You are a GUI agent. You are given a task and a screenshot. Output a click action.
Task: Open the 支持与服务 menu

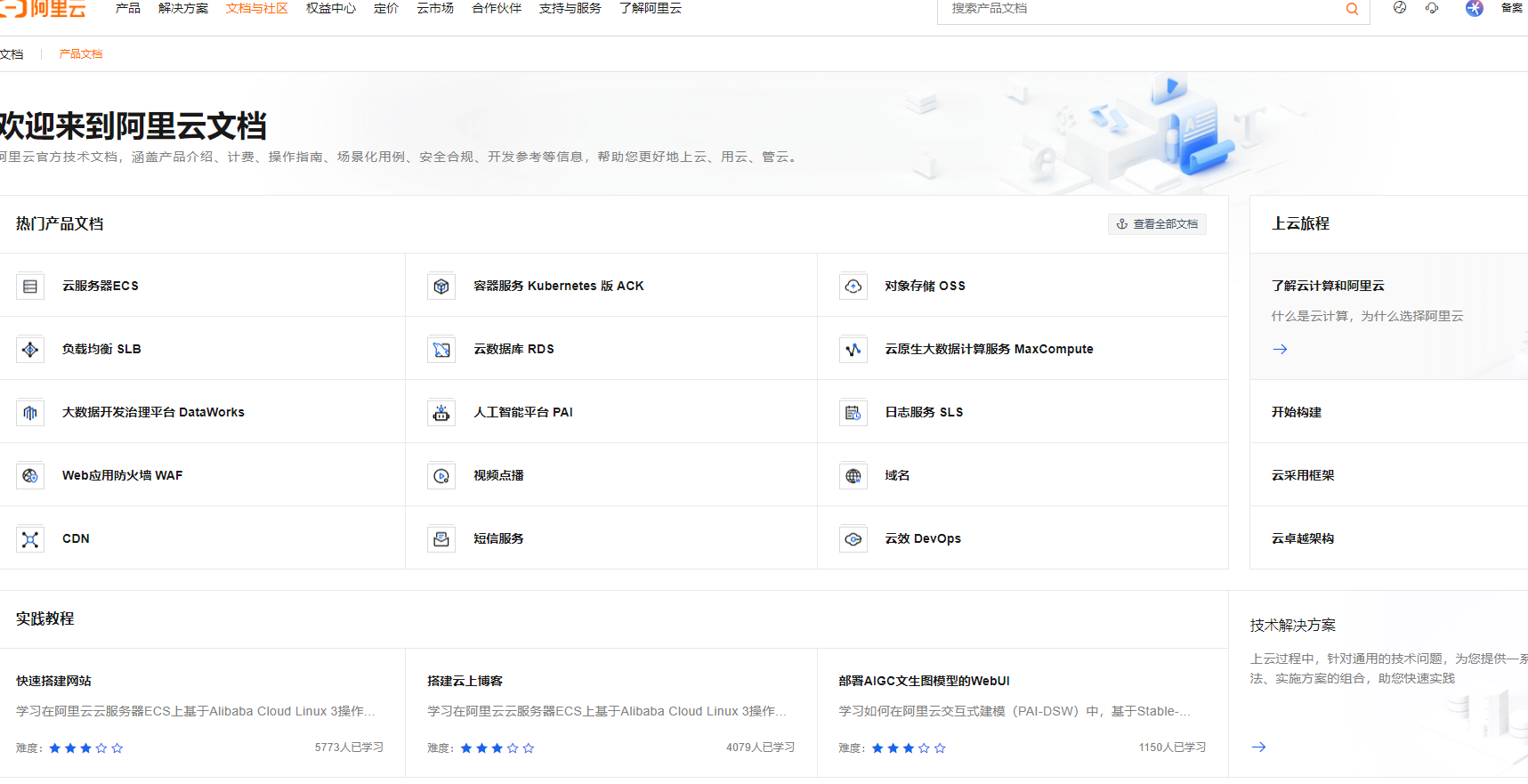(570, 8)
